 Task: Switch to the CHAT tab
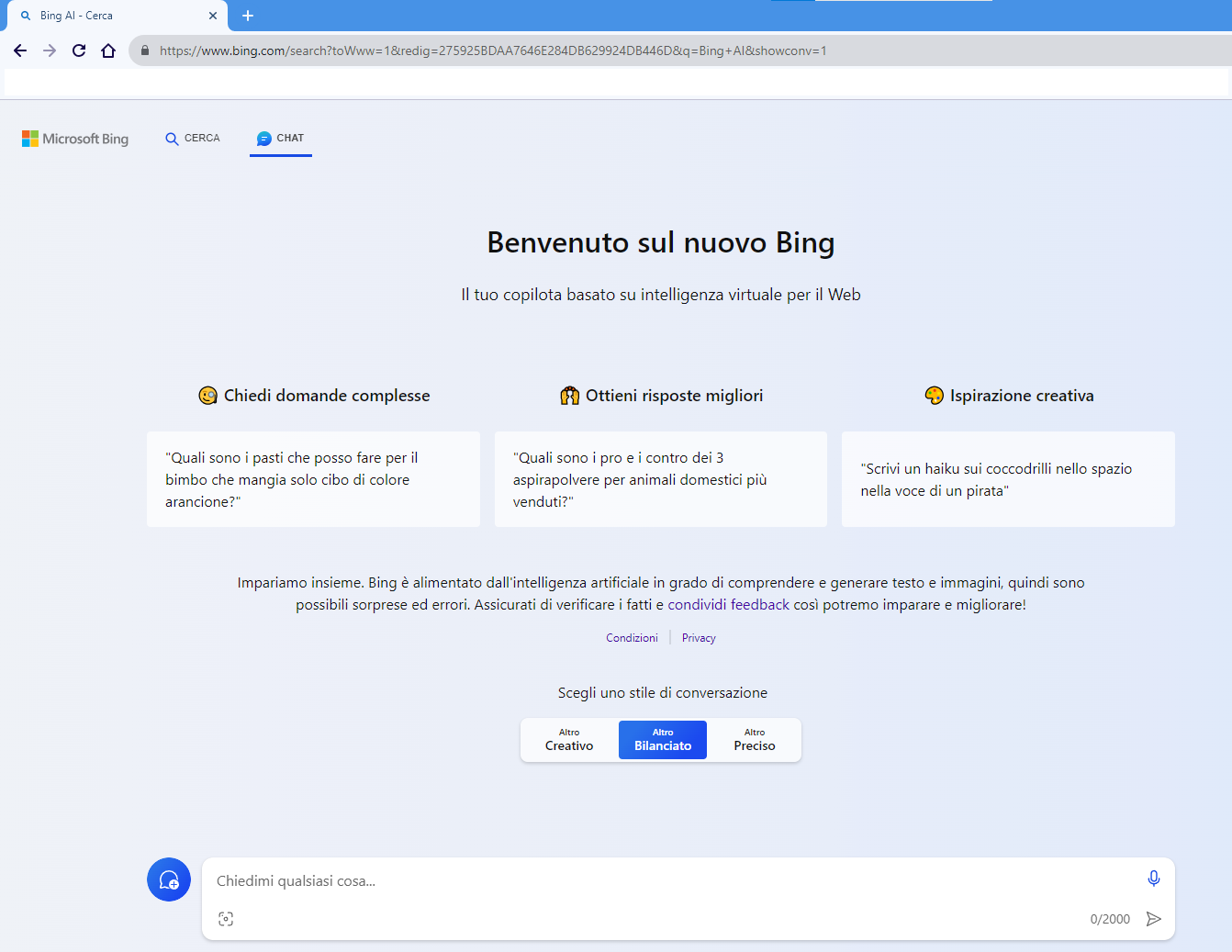(281, 139)
